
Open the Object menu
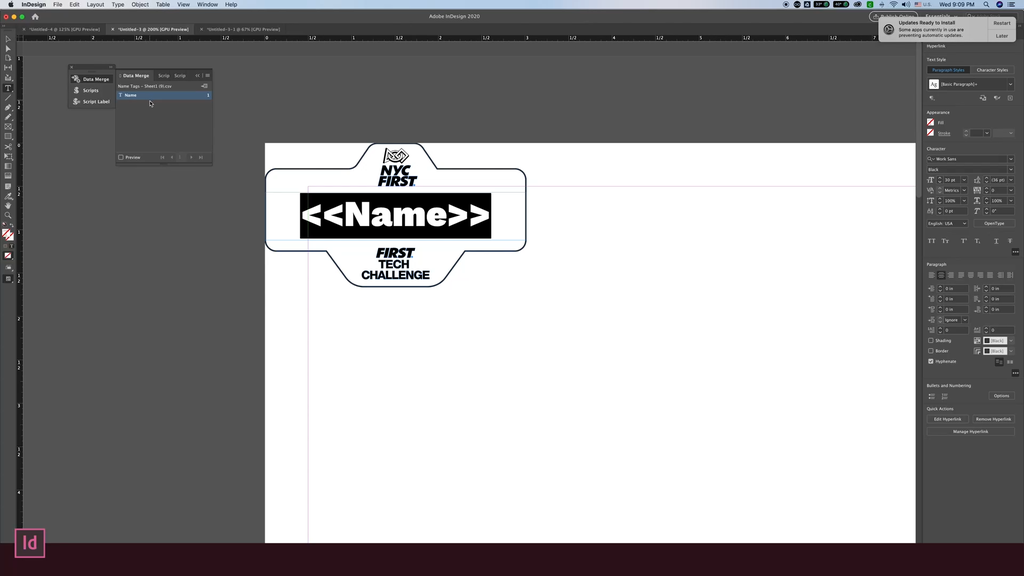click(x=141, y=4)
